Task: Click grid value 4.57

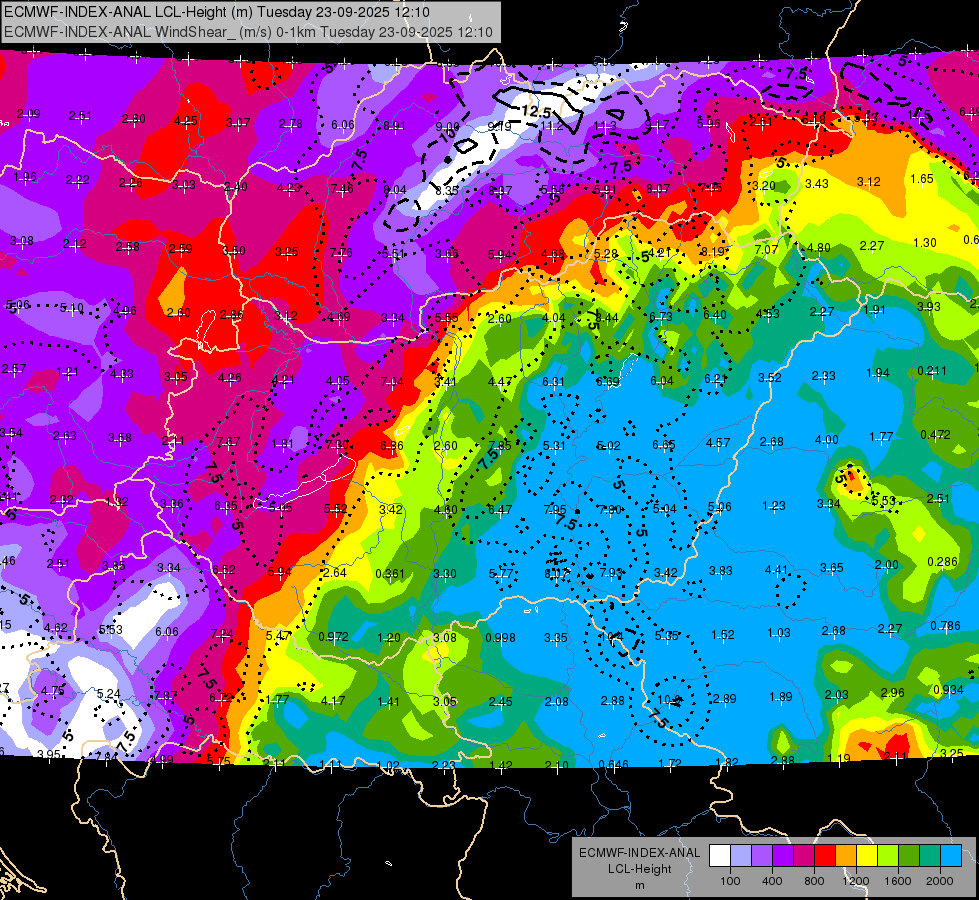Action: (x=718, y=442)
